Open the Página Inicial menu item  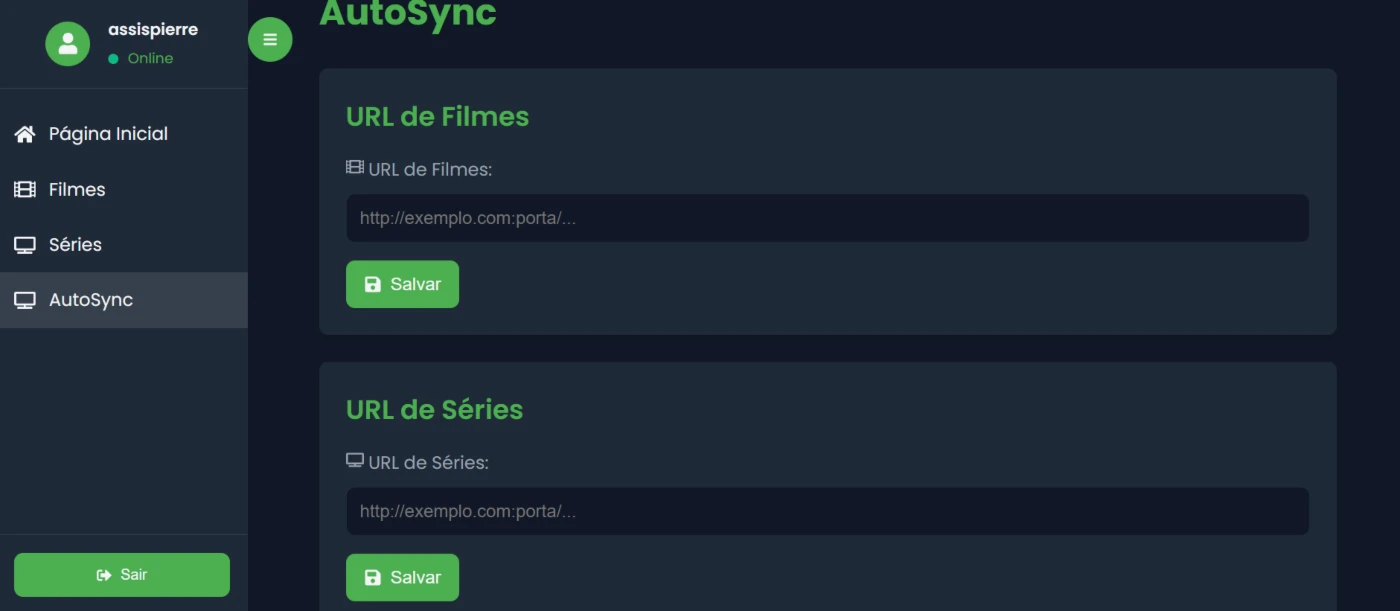click(x=108, y=134)
